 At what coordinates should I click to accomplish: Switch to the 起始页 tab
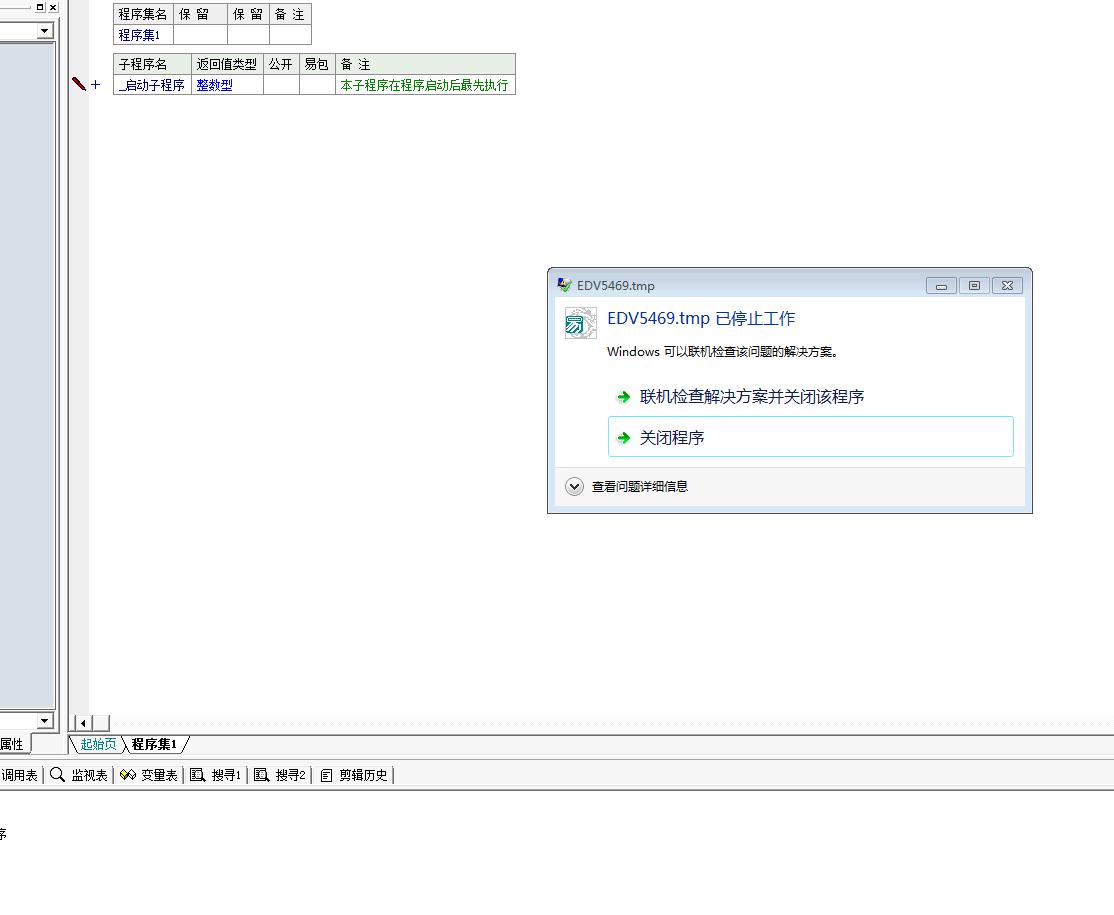pos(98,744)
